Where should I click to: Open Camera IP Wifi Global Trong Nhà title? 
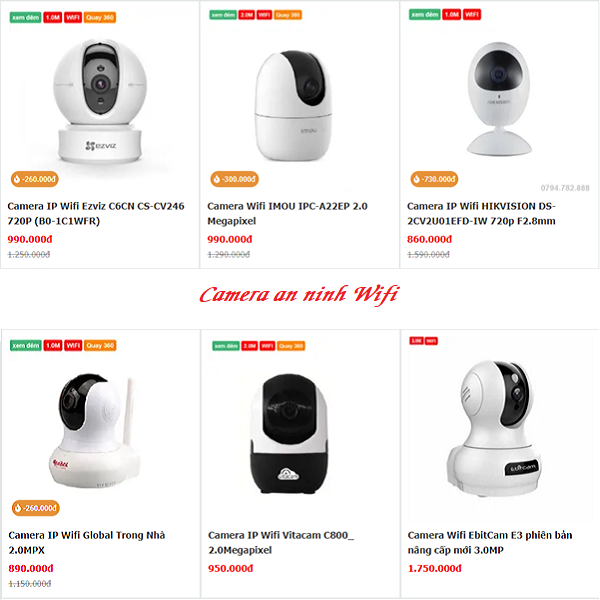pyautogui.click(x=86, y=543)
